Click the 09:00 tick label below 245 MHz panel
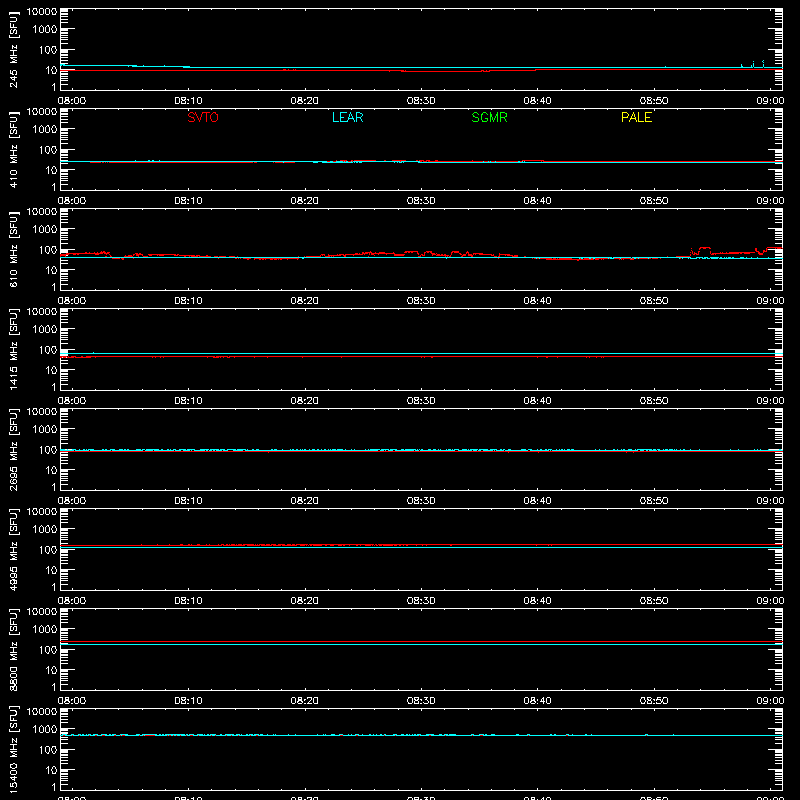Viewport: 800px width, 800px height. (770, 101)
